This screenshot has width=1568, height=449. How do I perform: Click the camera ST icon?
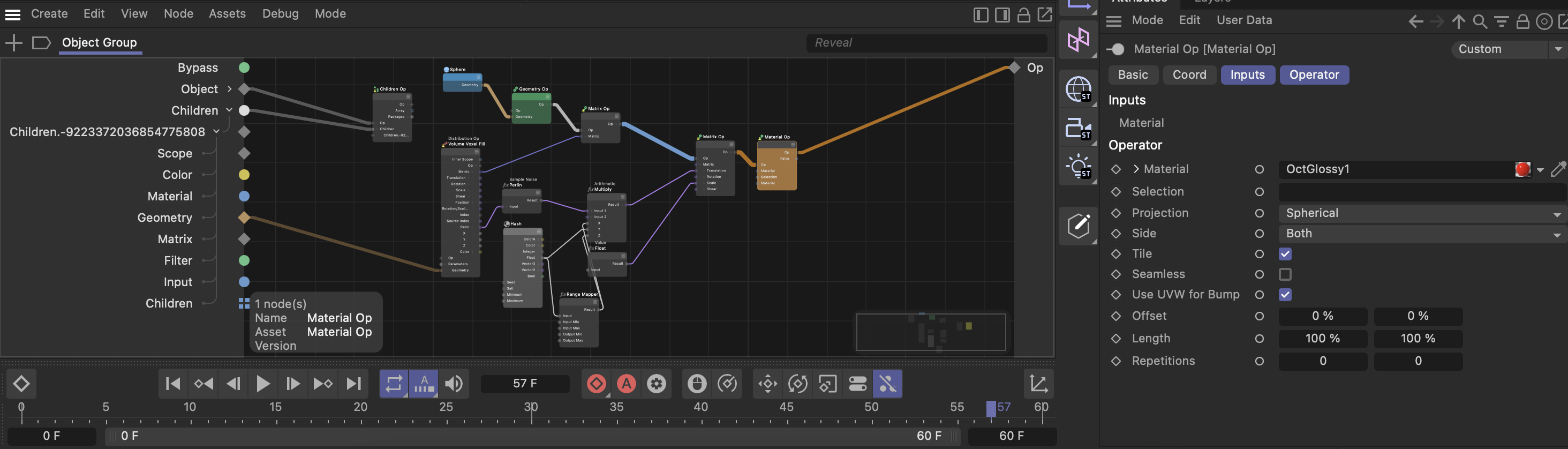(1078, 129)
